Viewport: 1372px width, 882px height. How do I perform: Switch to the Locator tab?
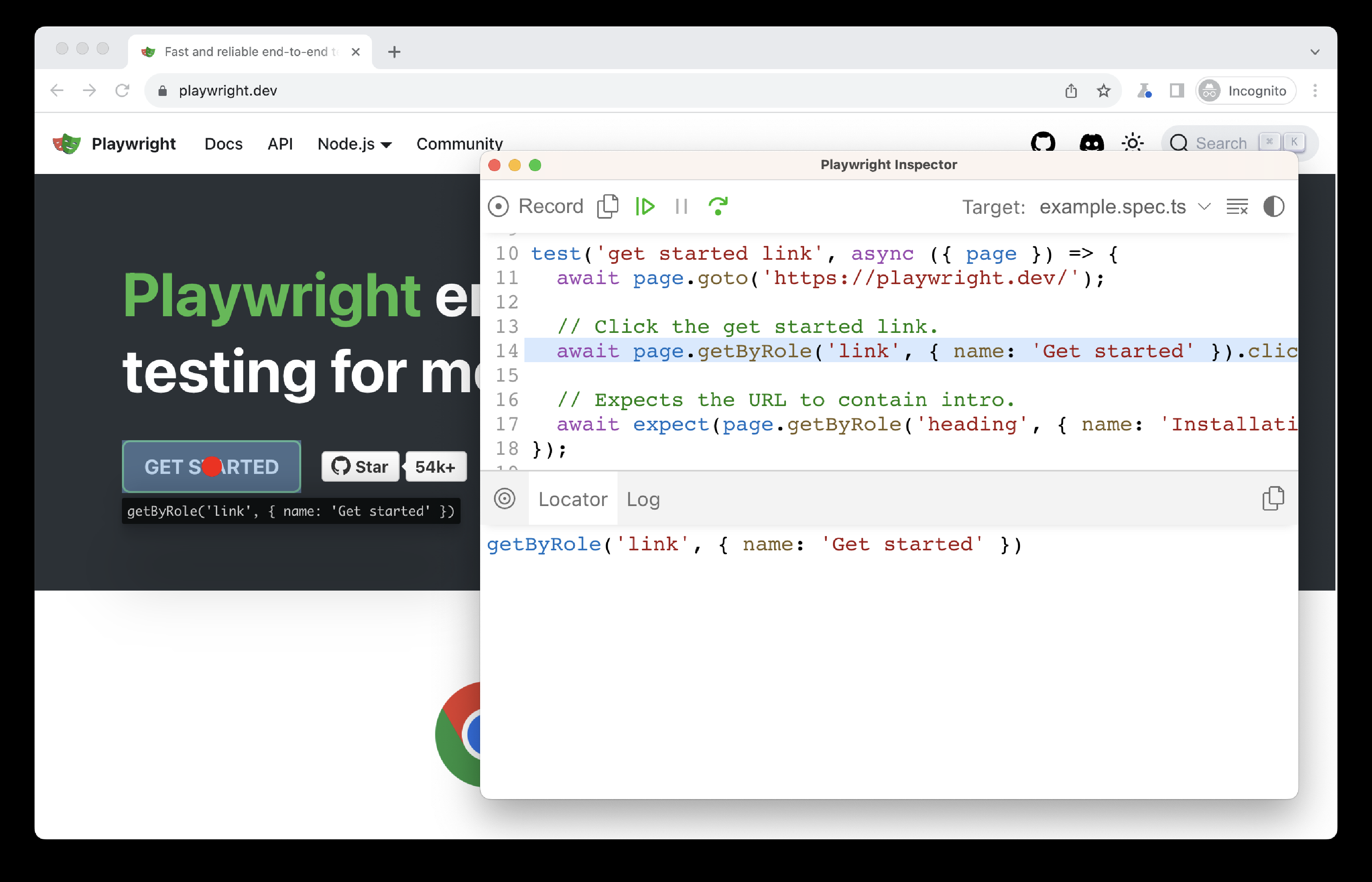(x=573, y=499)
